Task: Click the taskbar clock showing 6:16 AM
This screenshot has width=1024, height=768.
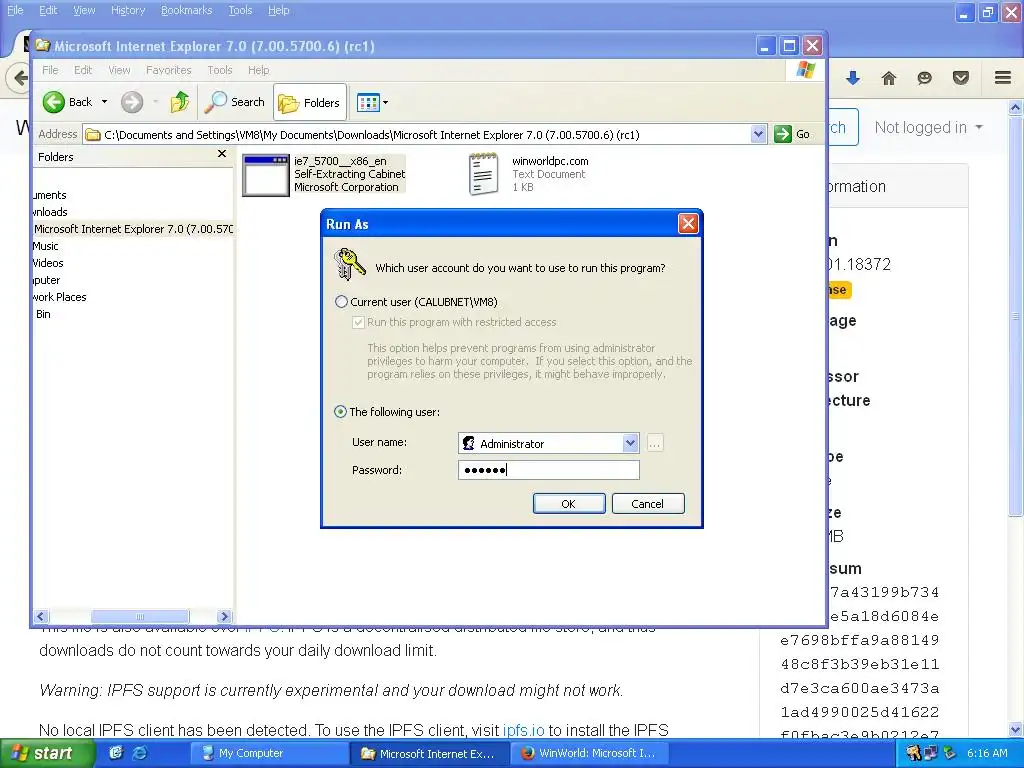Action: (987, 754)
